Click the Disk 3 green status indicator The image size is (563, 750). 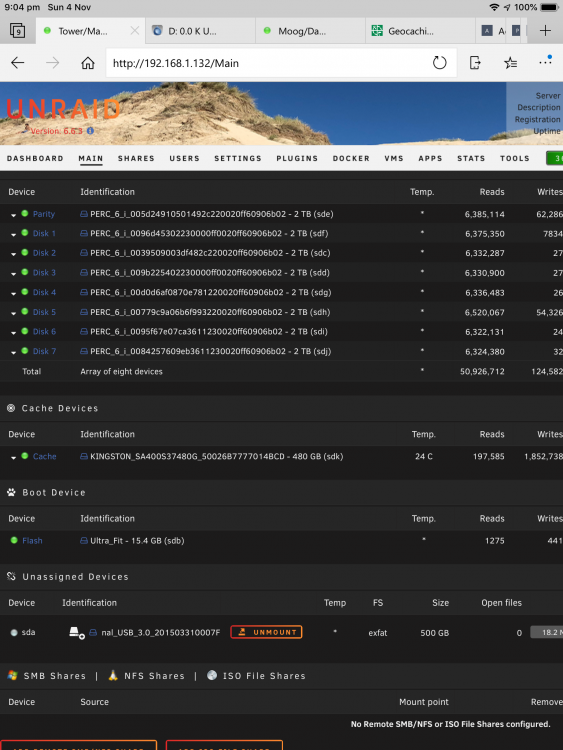click(24, 272)
